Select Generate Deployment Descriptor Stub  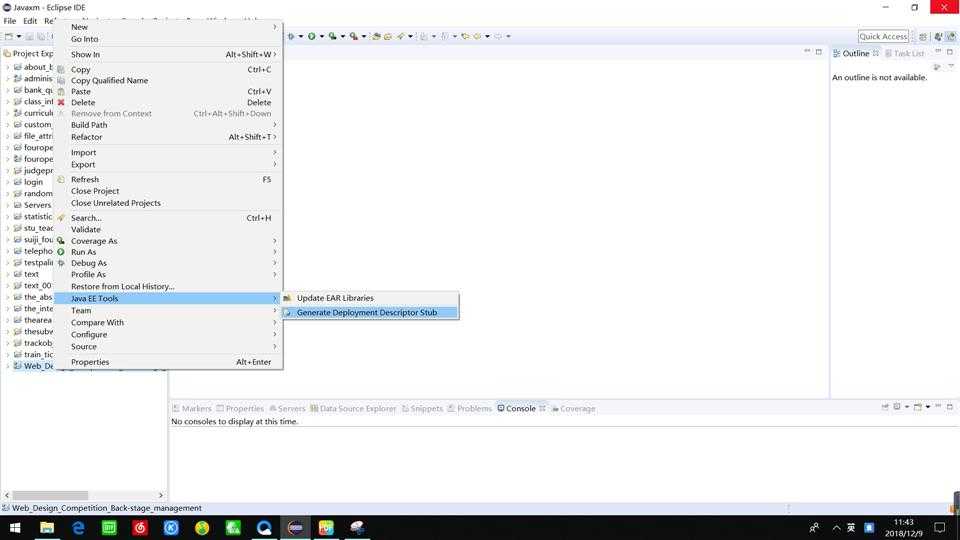(370, 312)
